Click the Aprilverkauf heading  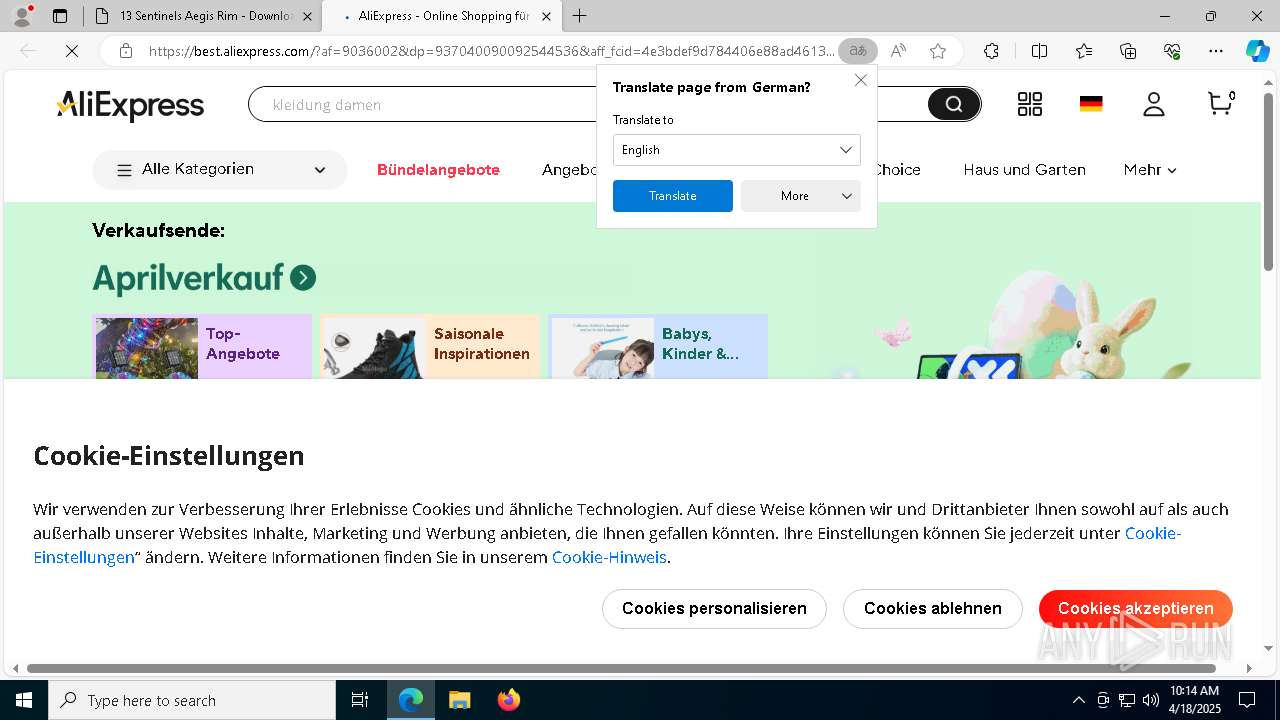point(188,278)
